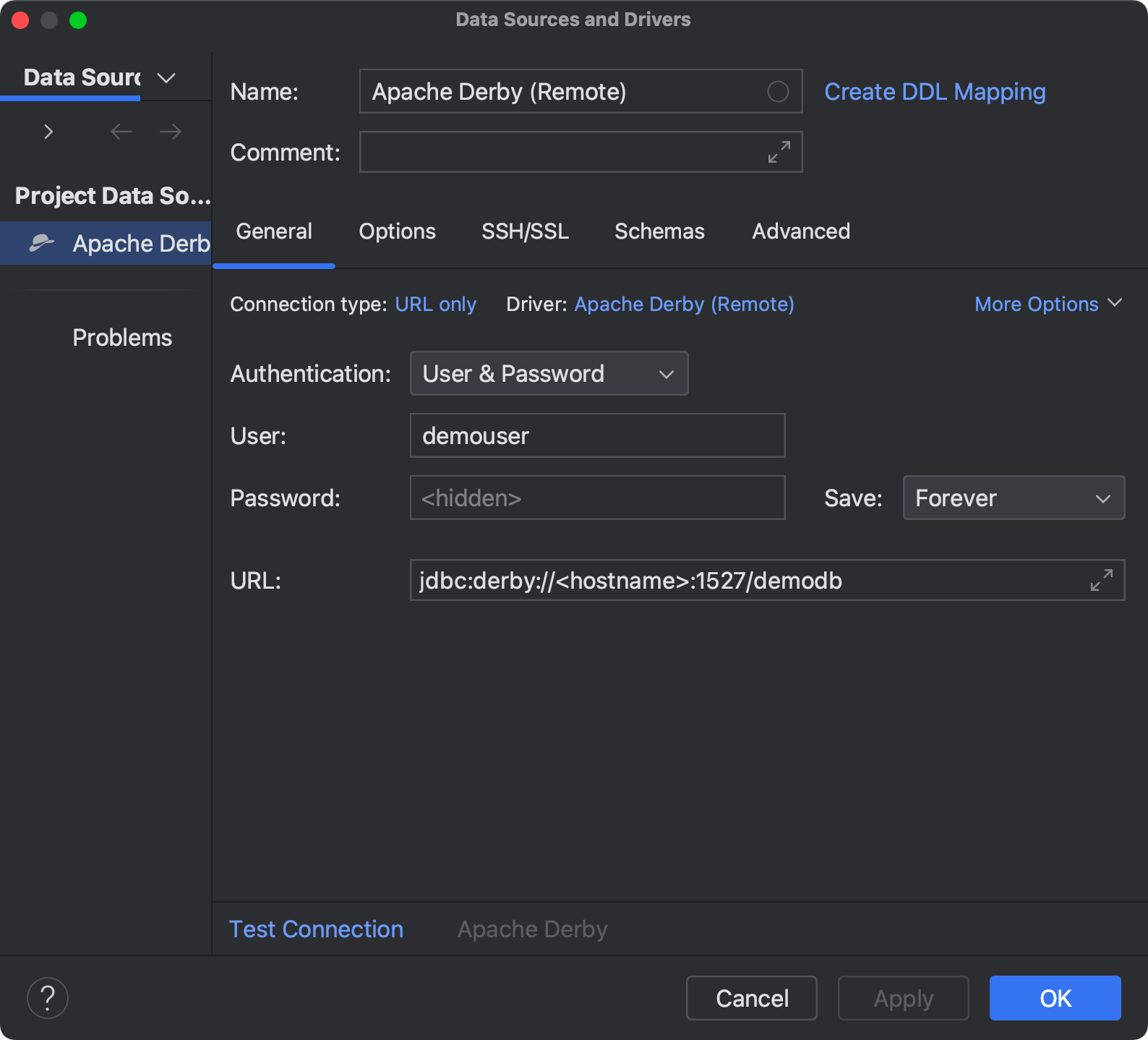This screenshot has width=1148, height=1040.
Task: Expand the URL field with arrows icon
Action: [1101, 580]
